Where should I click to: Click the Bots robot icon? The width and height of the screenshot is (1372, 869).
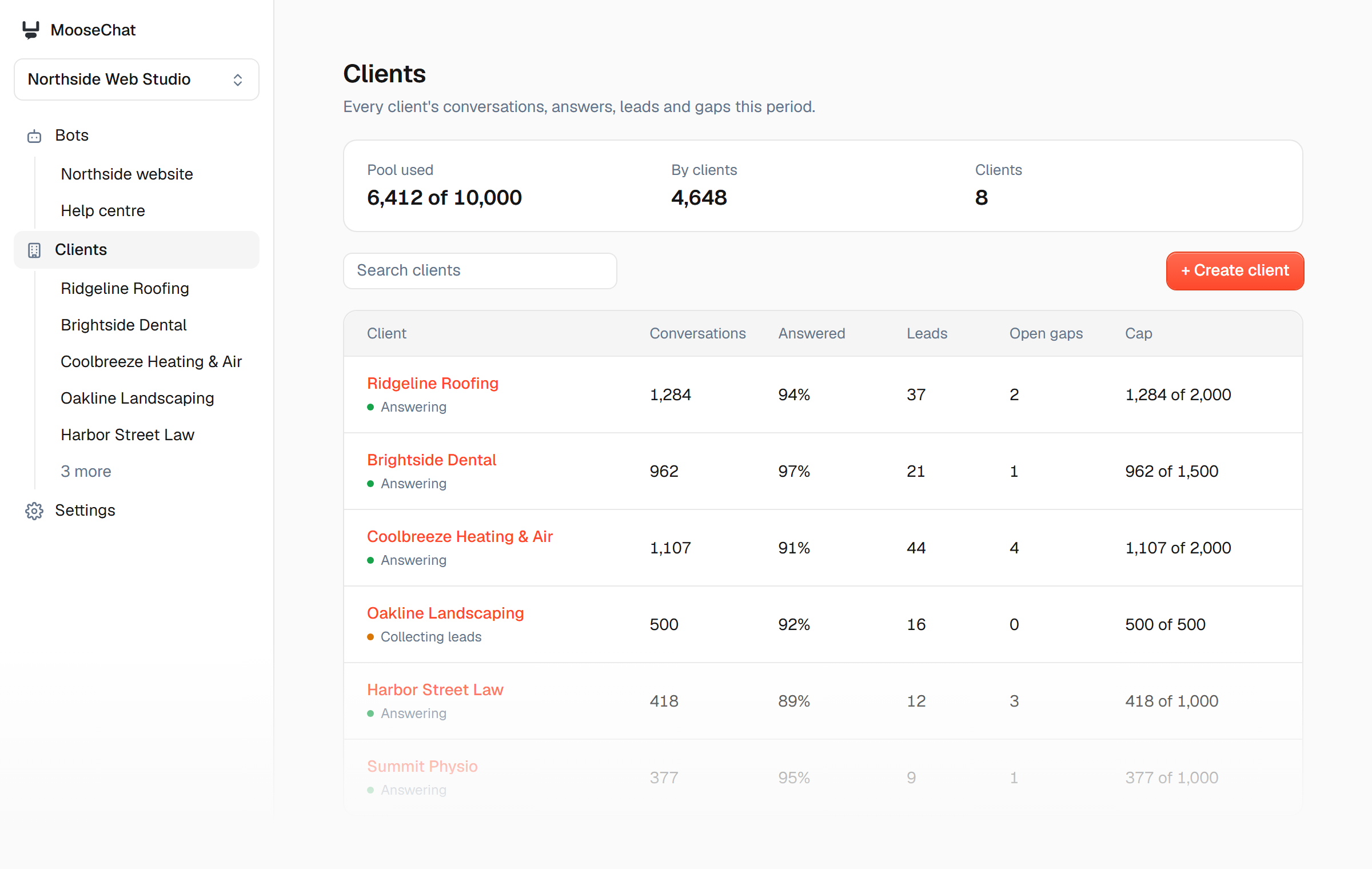(34, 136)
